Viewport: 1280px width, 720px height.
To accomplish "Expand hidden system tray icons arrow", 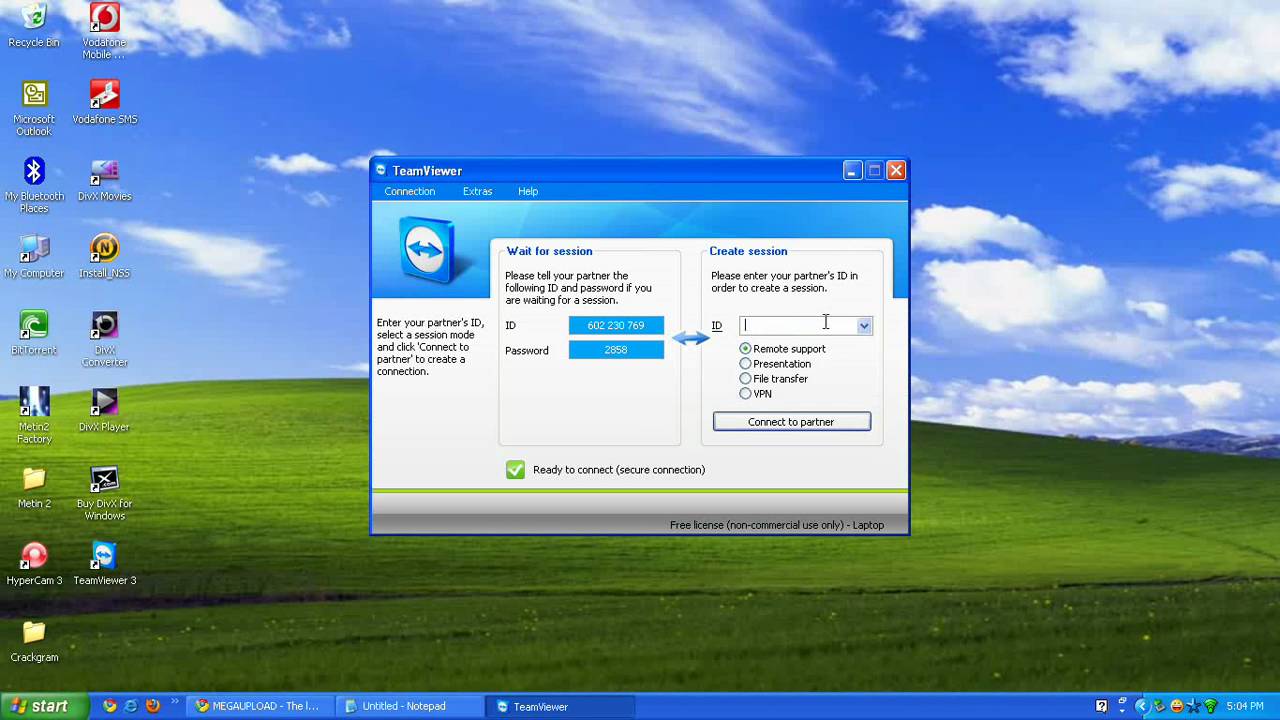I will 1142,706.
